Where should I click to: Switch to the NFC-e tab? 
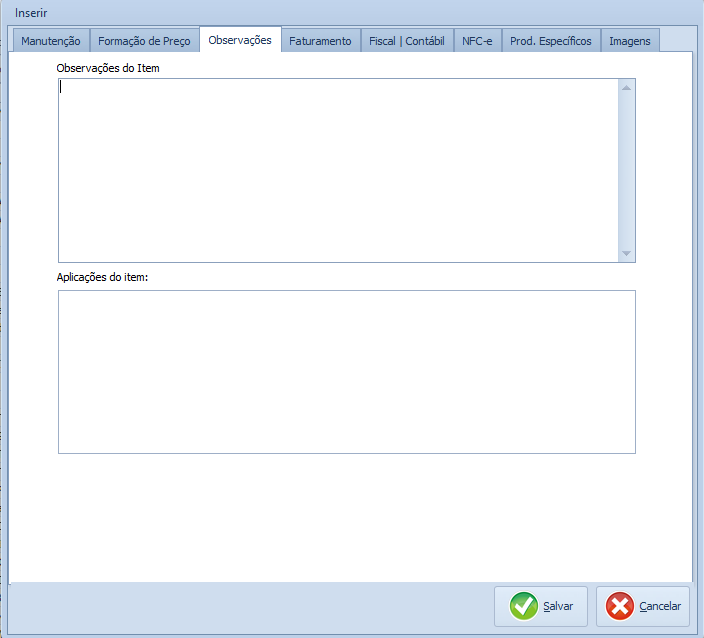tap(477, 41)
